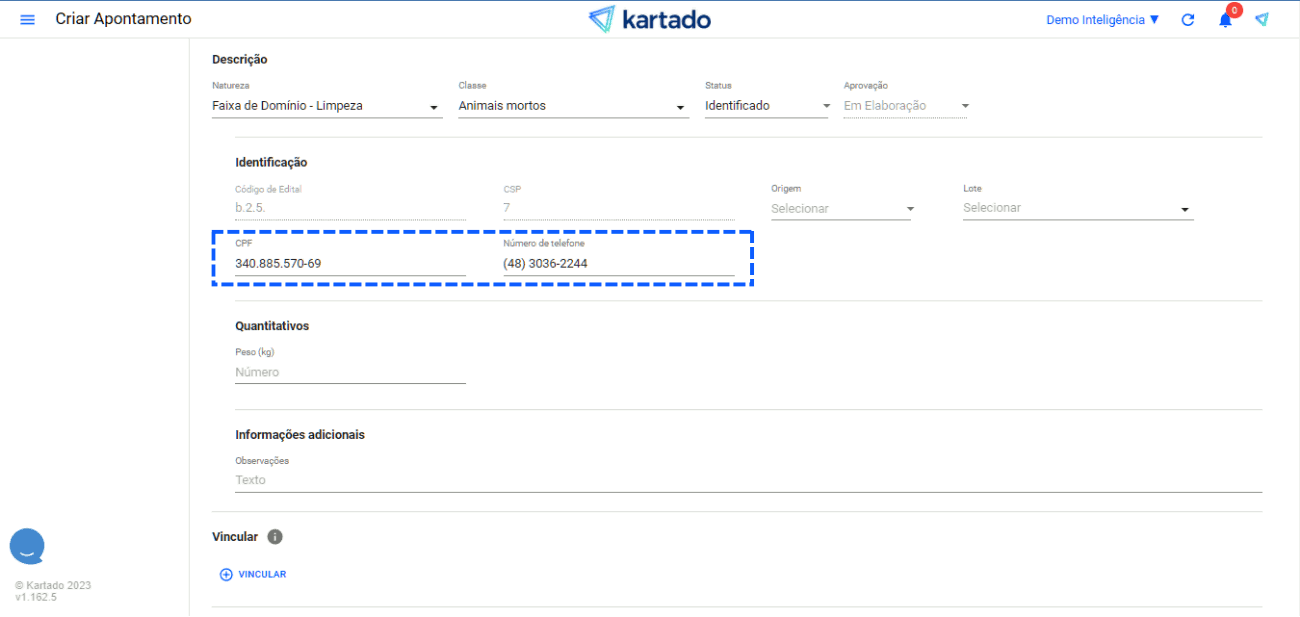Click the Número de telefone field
This screenshot has width=1300, height=617.
click(x=618, y=264)
